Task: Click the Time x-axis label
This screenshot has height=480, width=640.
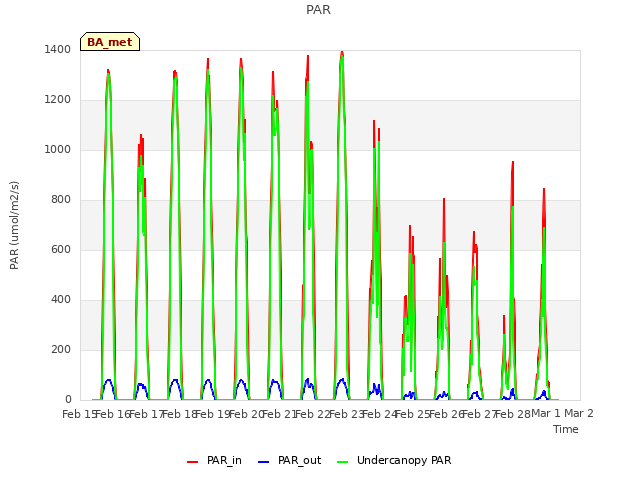Action: click(566, 429)
